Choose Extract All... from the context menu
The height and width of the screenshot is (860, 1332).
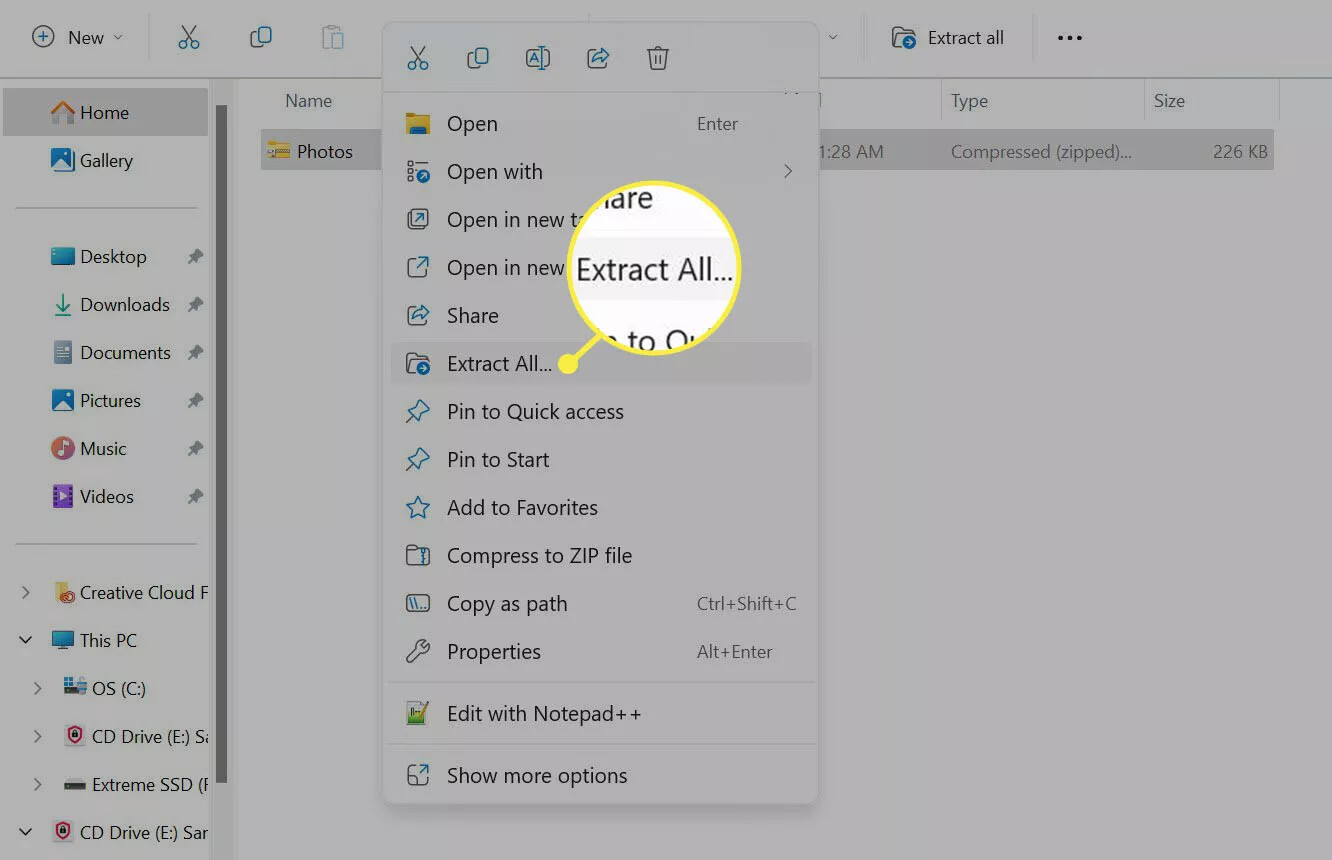(600, 364)
